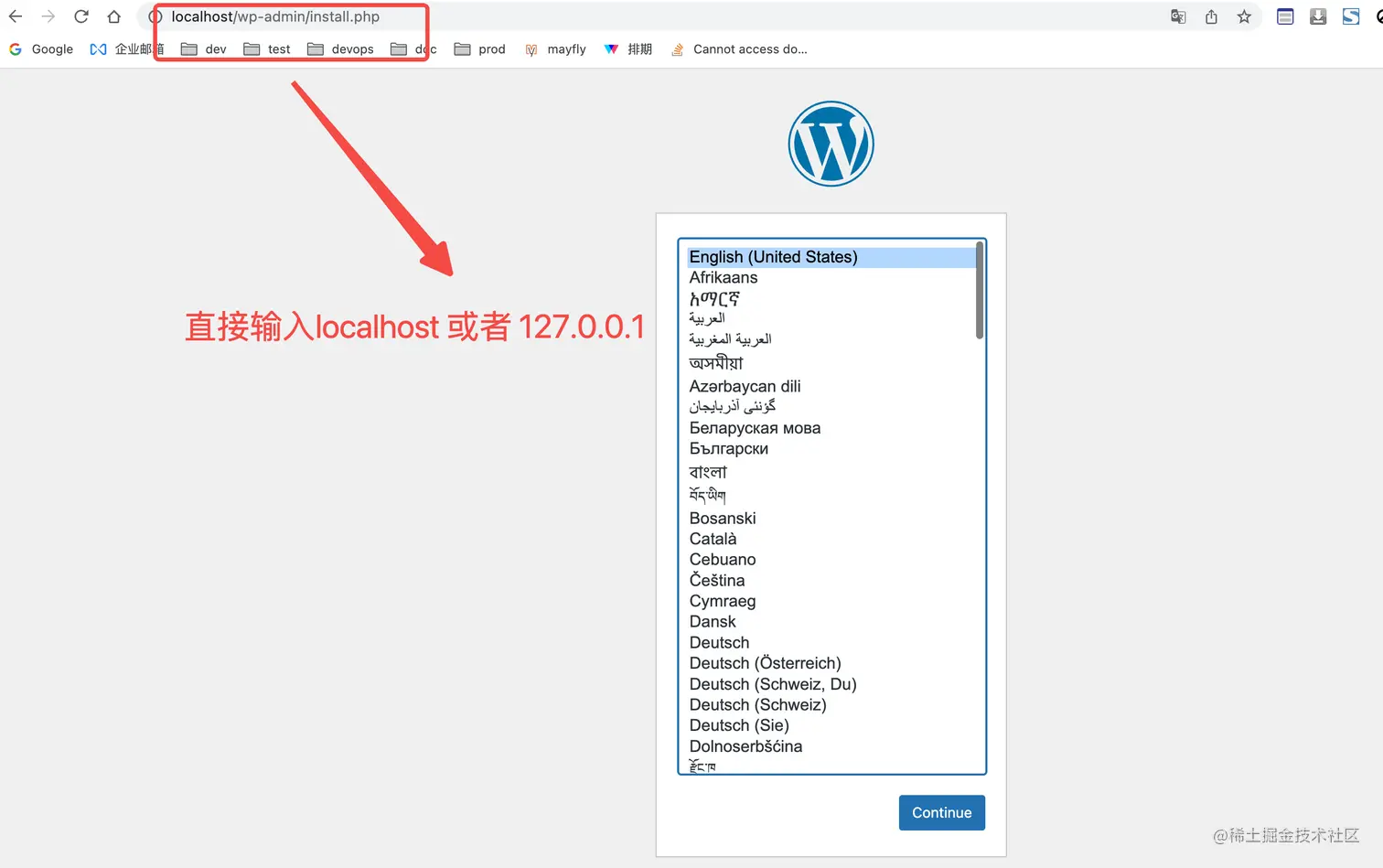The width and height of the screenshot is (1383, 868).
Task: Select Dansk language option
Action: 831,621
